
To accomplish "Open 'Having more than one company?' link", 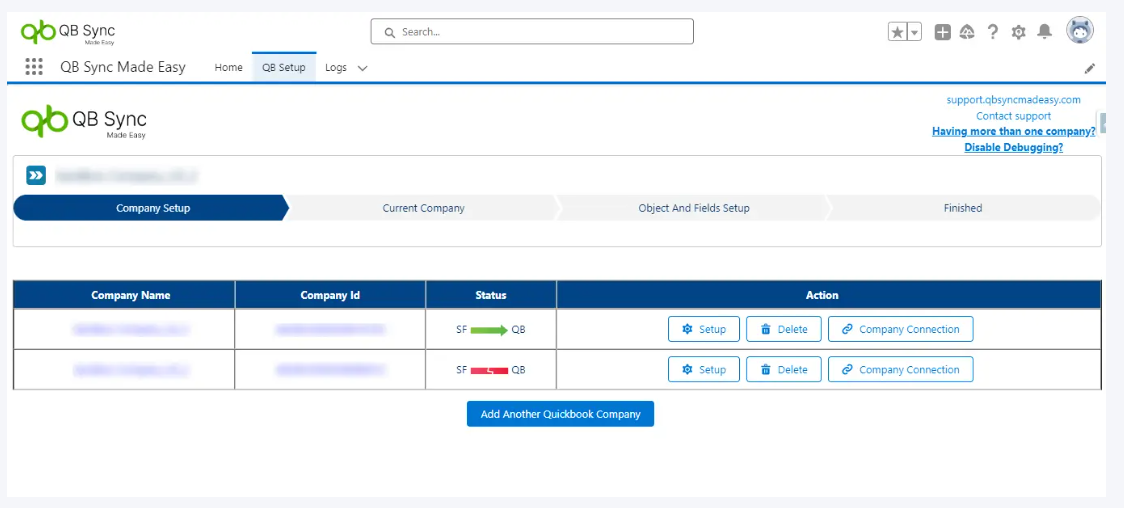I will click(x=1013, y=131).
